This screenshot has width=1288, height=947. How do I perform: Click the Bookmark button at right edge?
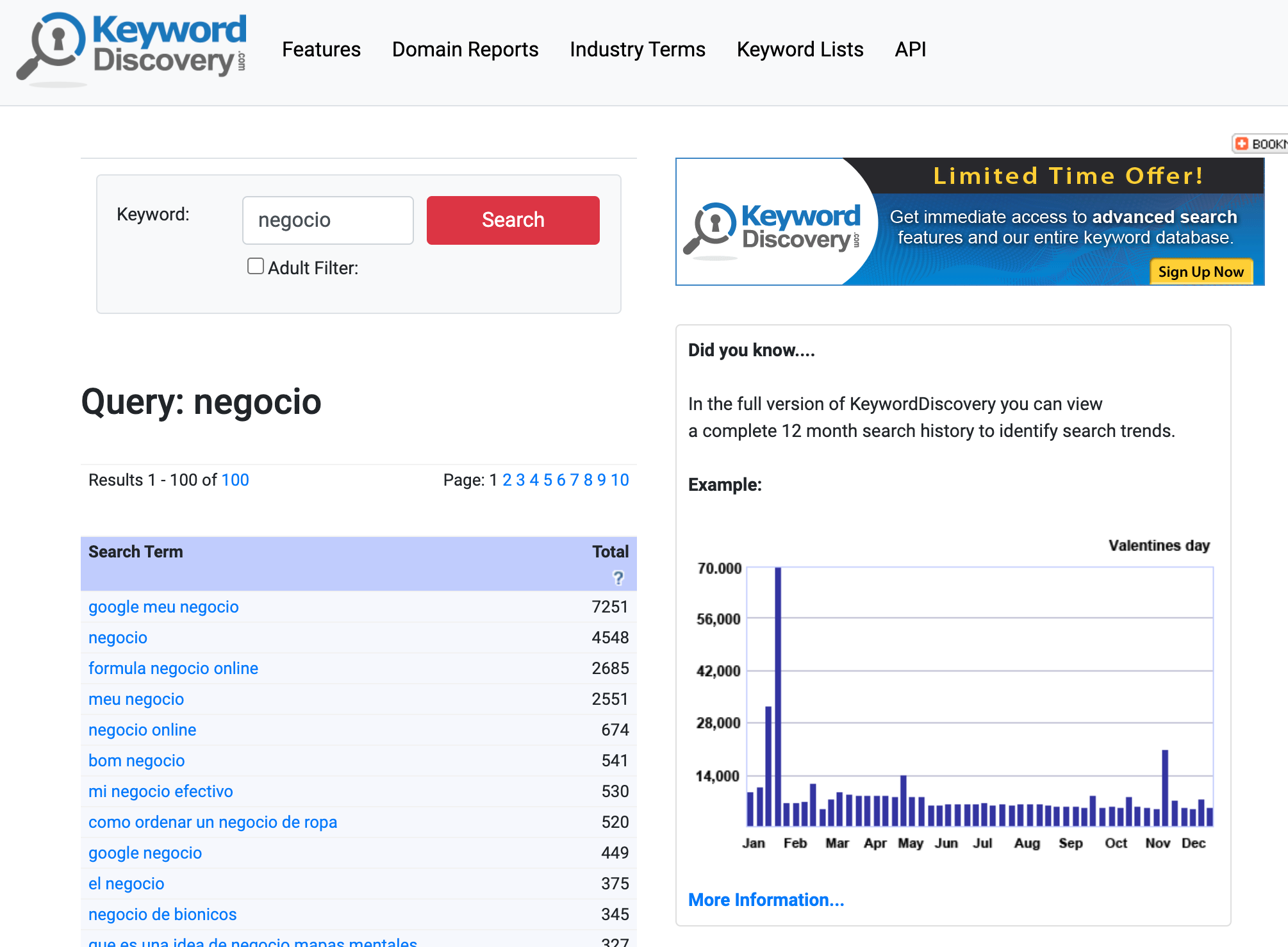pyautogui.click(x=1260, y=144)
